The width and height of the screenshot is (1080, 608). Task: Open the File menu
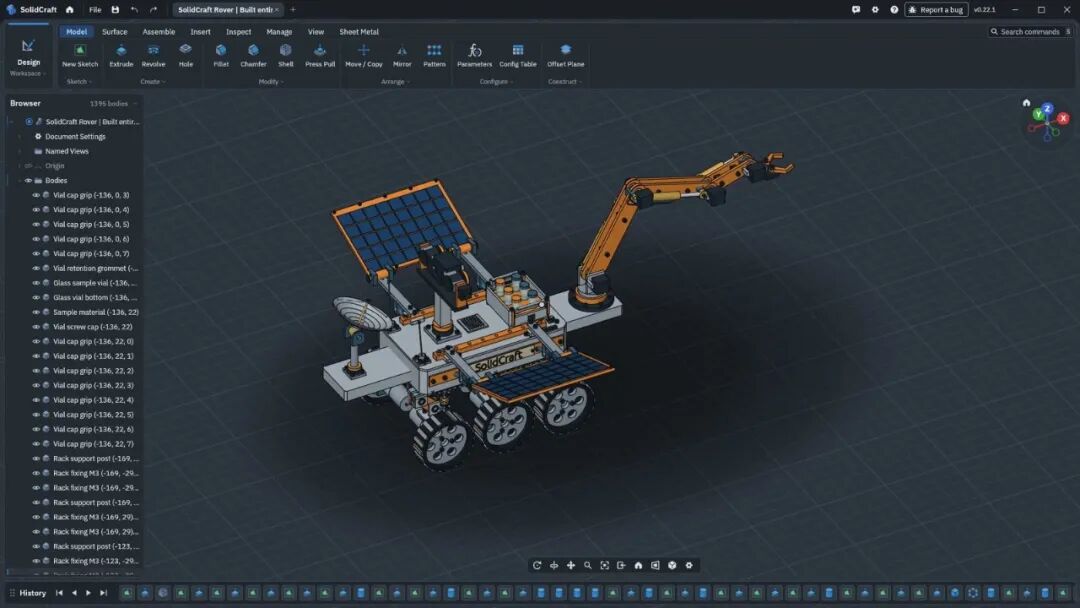[x=95, y=10]
